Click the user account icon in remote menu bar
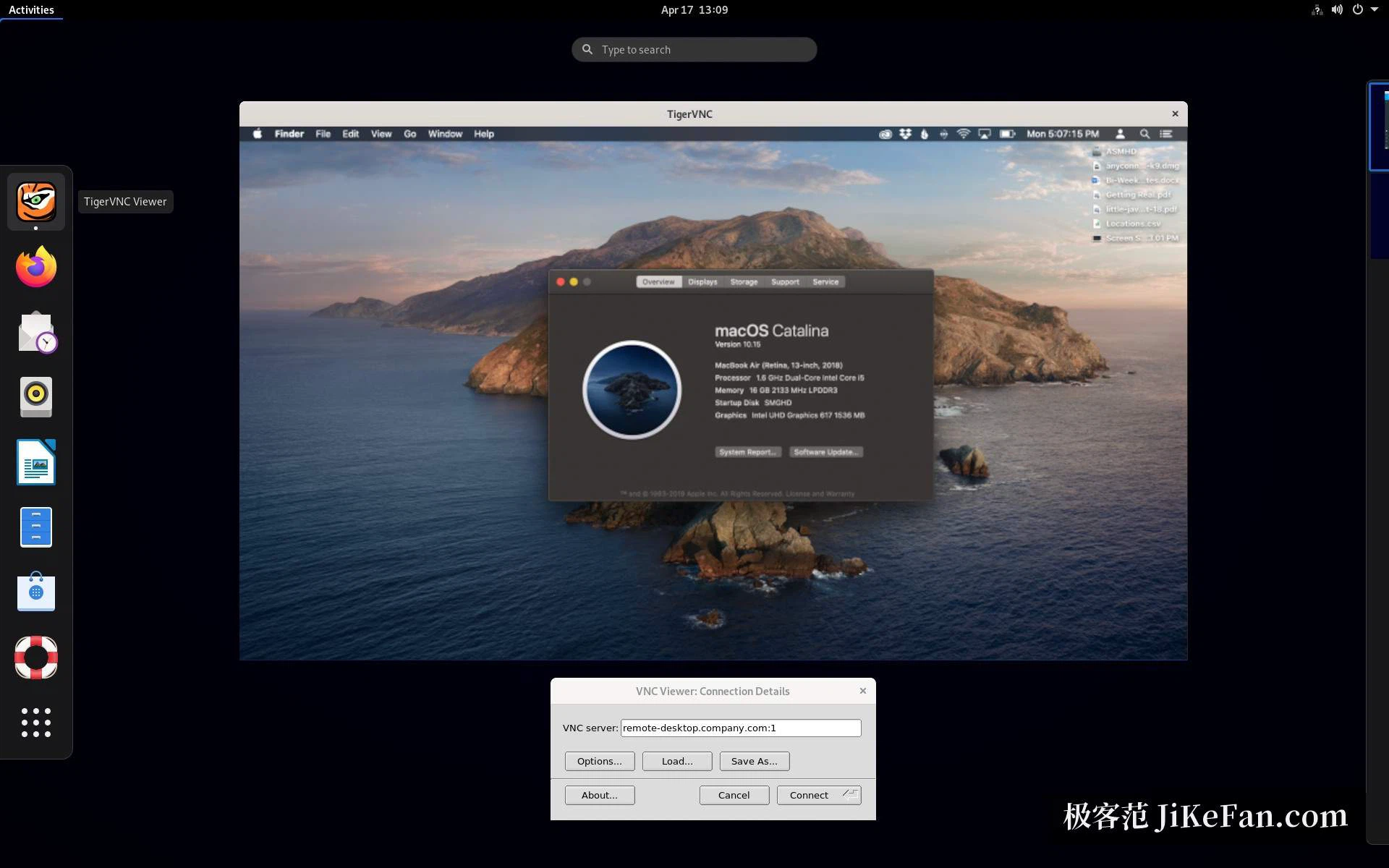 tap(1120, 134)
